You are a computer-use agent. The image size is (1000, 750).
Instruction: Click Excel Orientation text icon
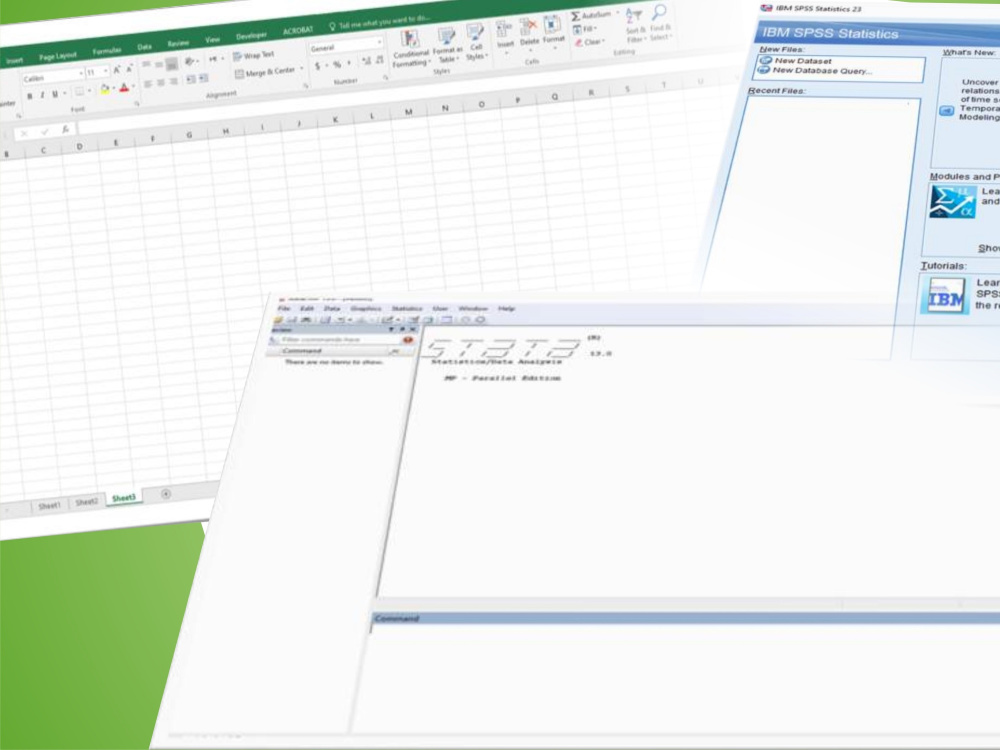click(x=189, y=62)
